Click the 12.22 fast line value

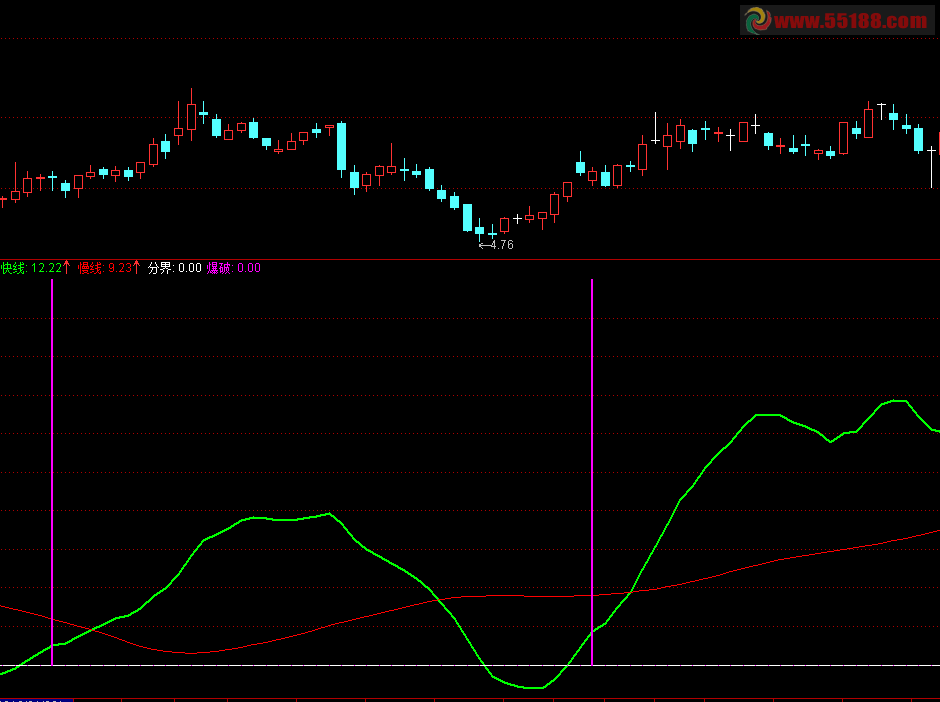[46, 268]
